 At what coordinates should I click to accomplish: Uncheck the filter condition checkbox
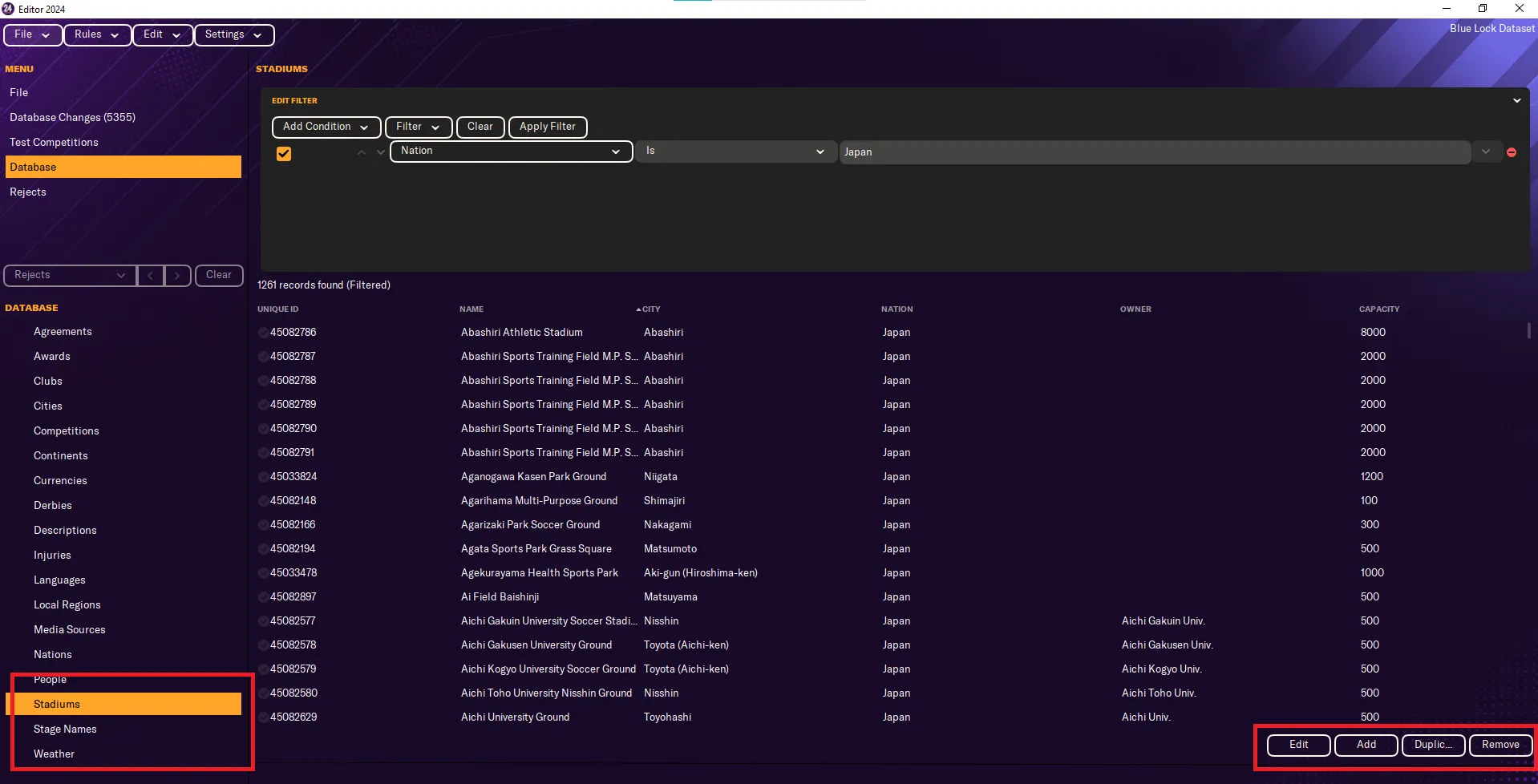click(283, 153)
